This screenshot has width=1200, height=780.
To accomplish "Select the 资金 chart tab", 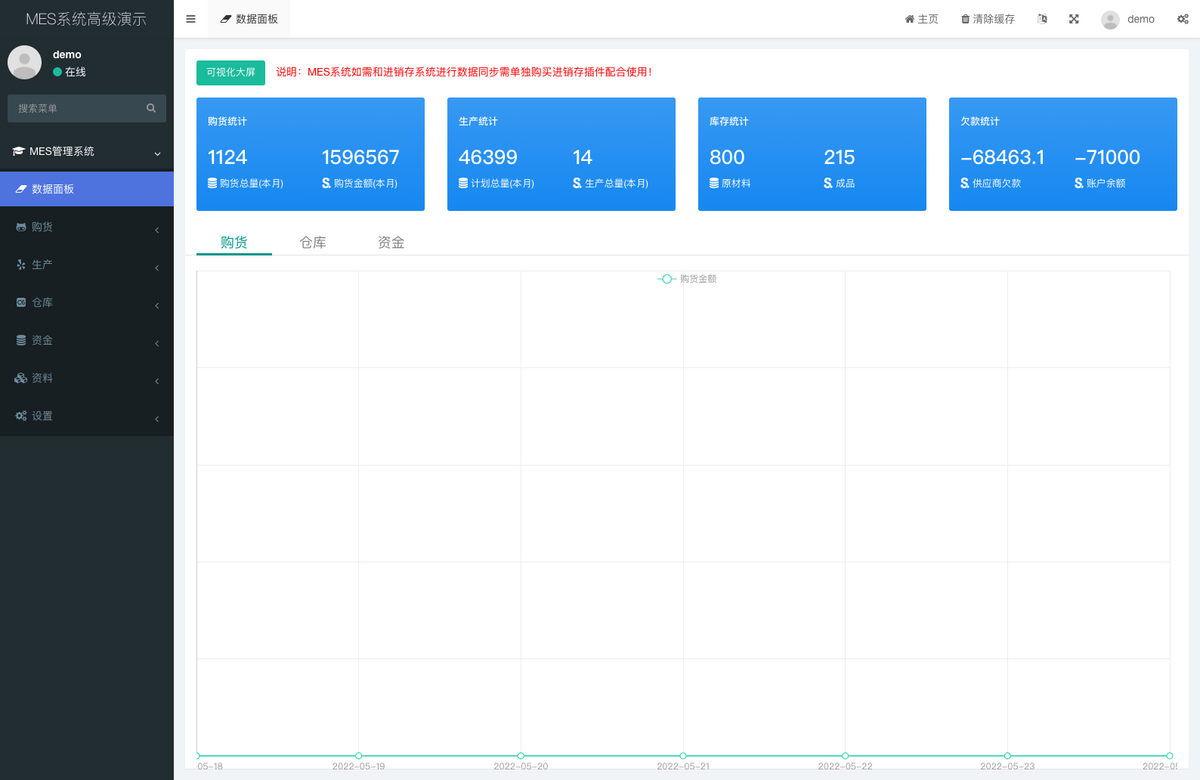I will tap(390, 241).
